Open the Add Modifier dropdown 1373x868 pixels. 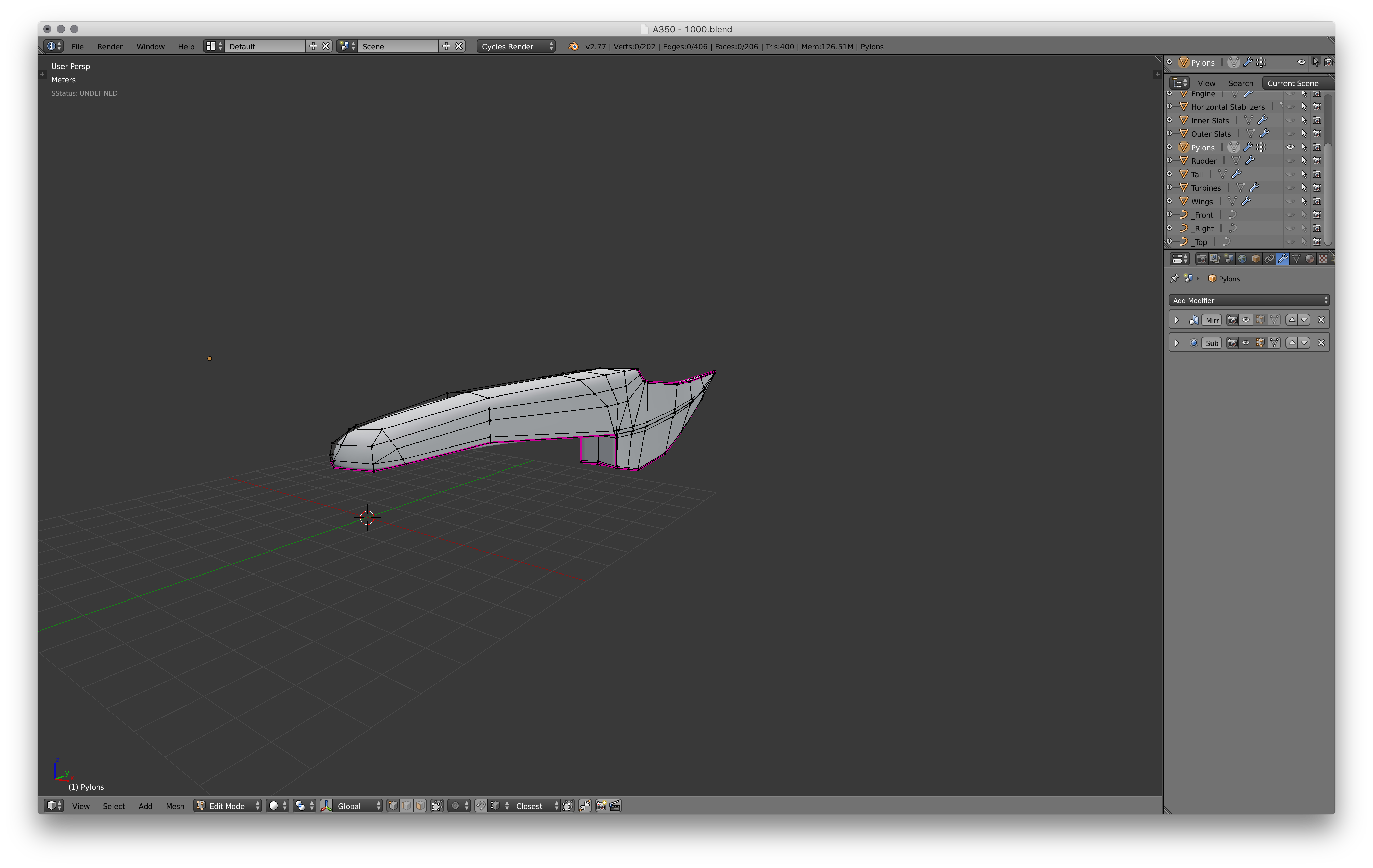click(x=1249, y=300)
